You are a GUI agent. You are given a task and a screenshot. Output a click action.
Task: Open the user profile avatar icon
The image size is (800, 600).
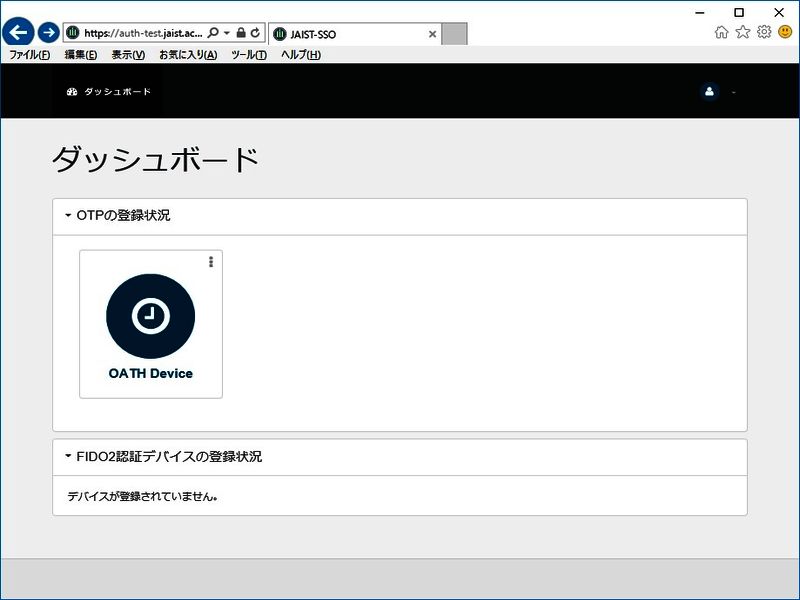pyautogui.click(x=709, y=92)
